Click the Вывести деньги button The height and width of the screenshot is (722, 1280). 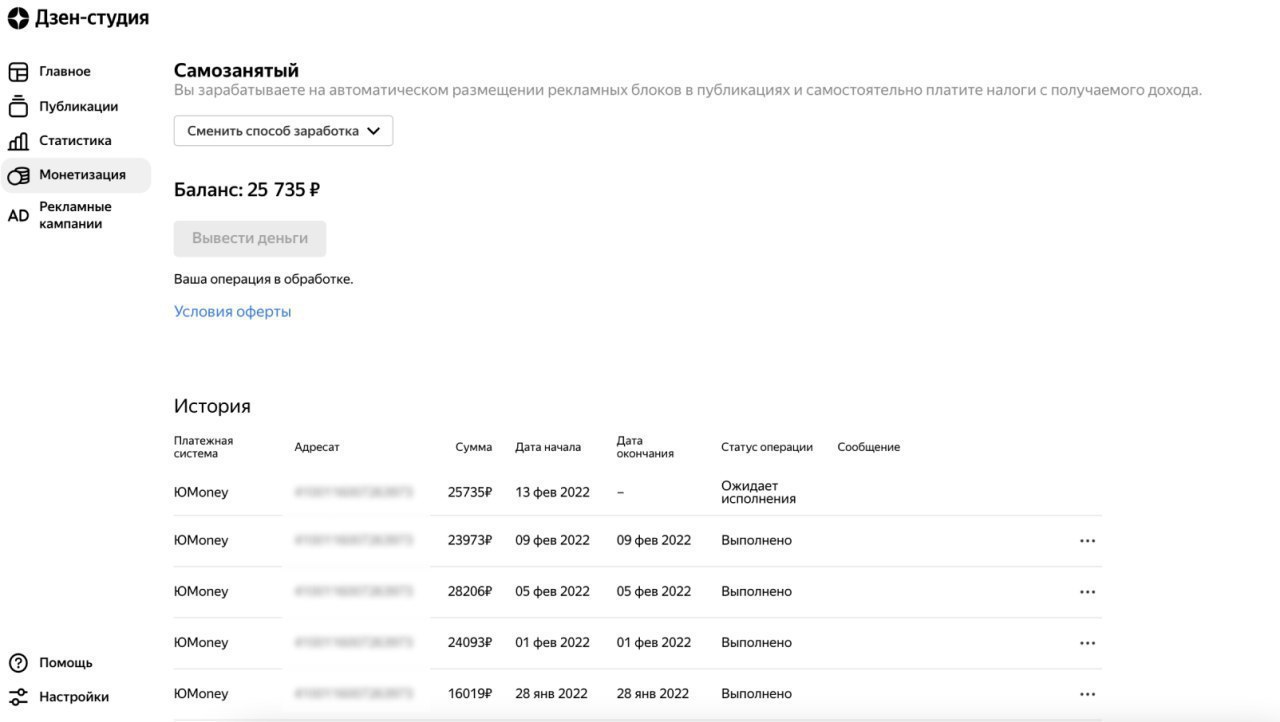coord(250,239)
